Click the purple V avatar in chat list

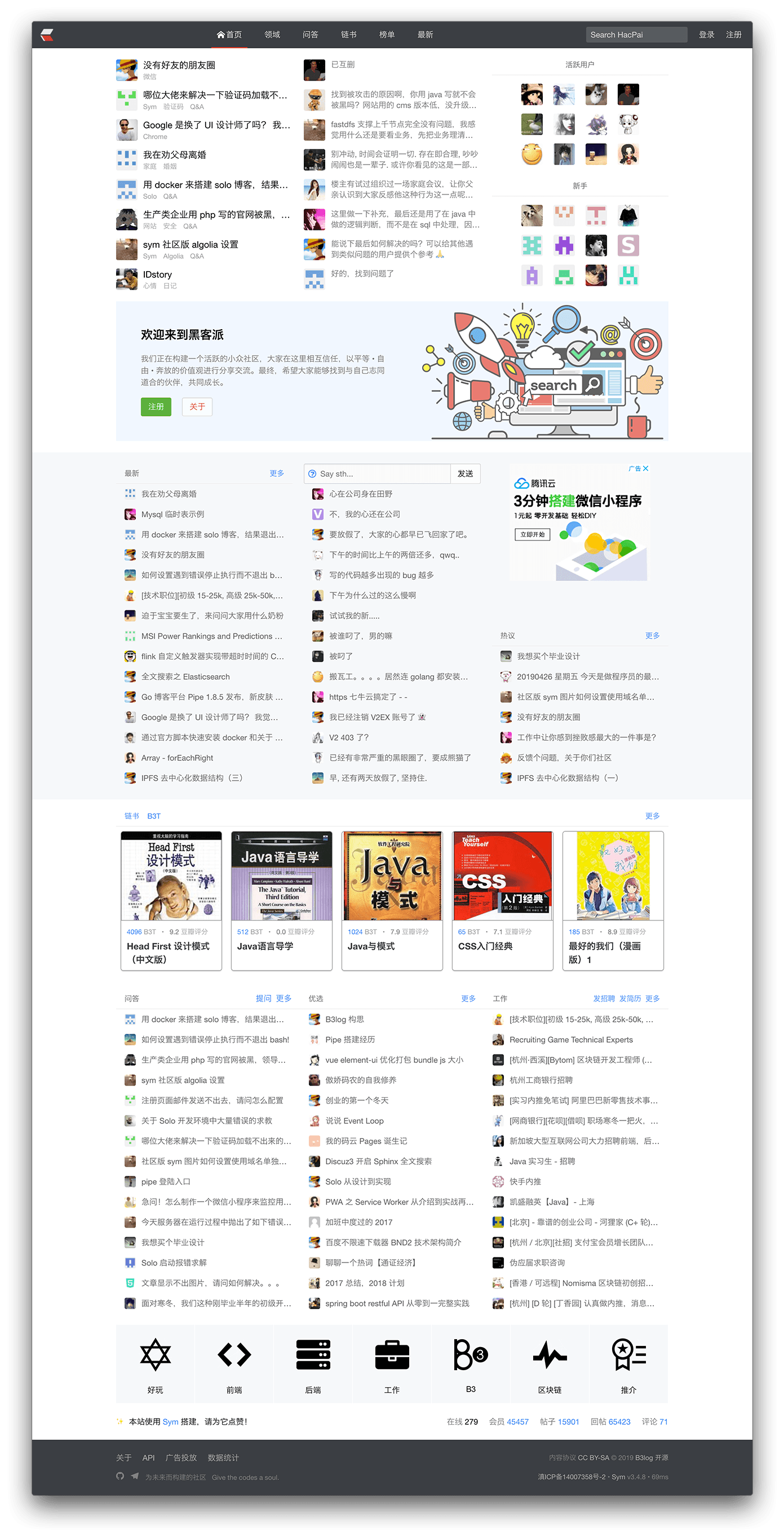point(317,515)
